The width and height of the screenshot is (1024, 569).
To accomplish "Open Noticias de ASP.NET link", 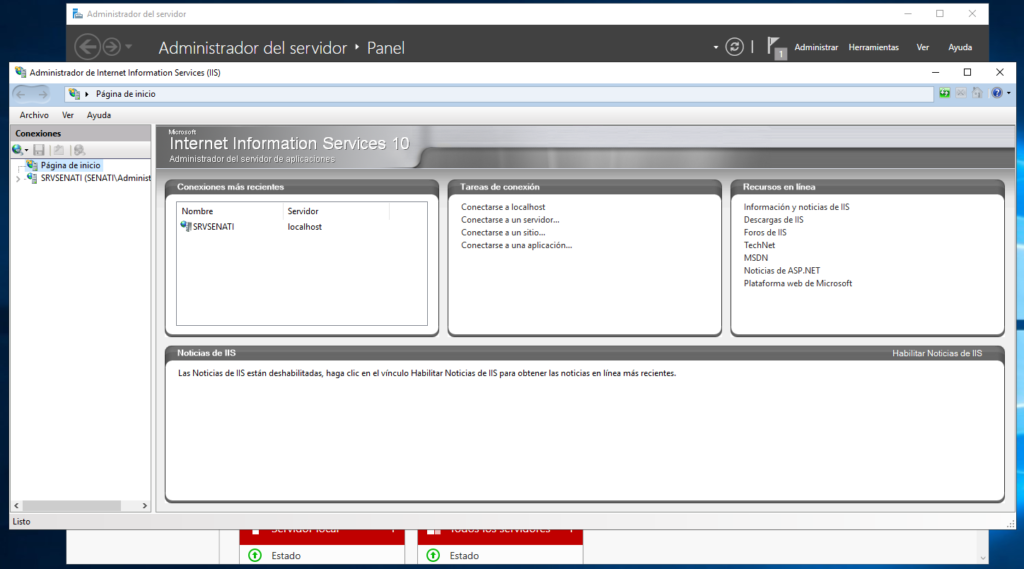I will point(782,270).
